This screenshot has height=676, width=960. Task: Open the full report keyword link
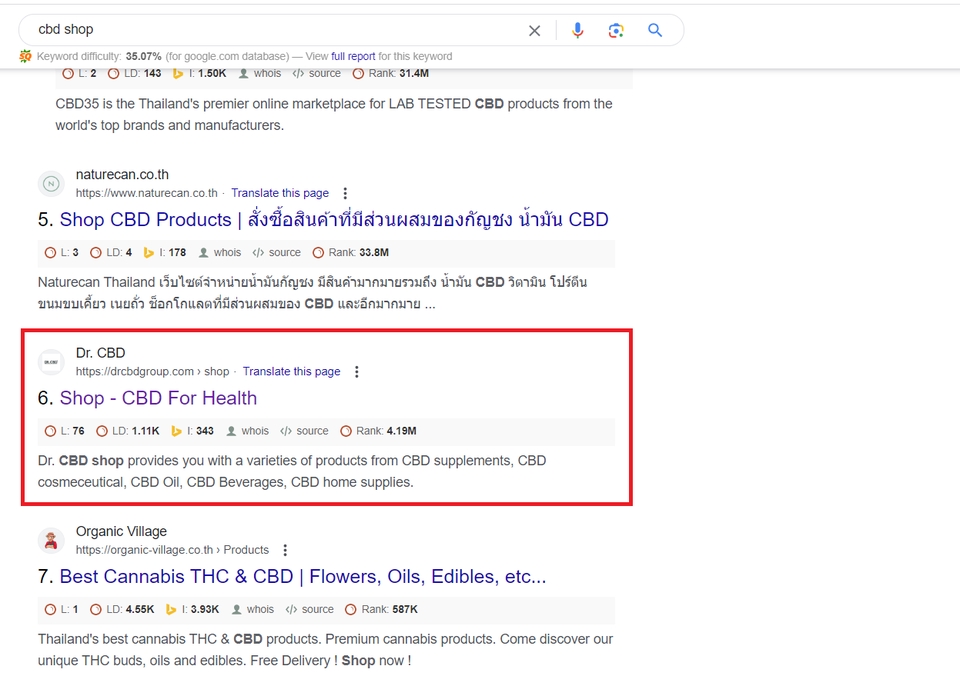click(x=353, y=56)
